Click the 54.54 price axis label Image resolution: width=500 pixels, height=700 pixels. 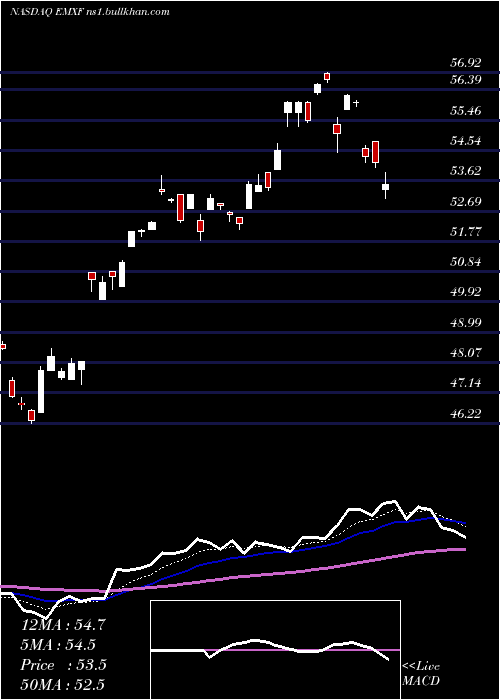tap(465, 141)
